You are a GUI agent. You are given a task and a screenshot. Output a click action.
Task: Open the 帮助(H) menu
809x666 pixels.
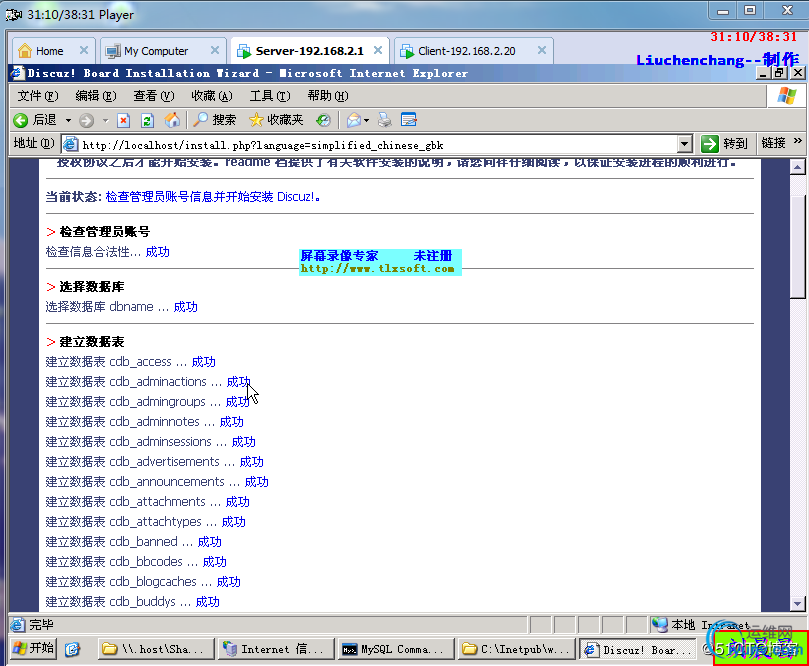pos(328,96)
